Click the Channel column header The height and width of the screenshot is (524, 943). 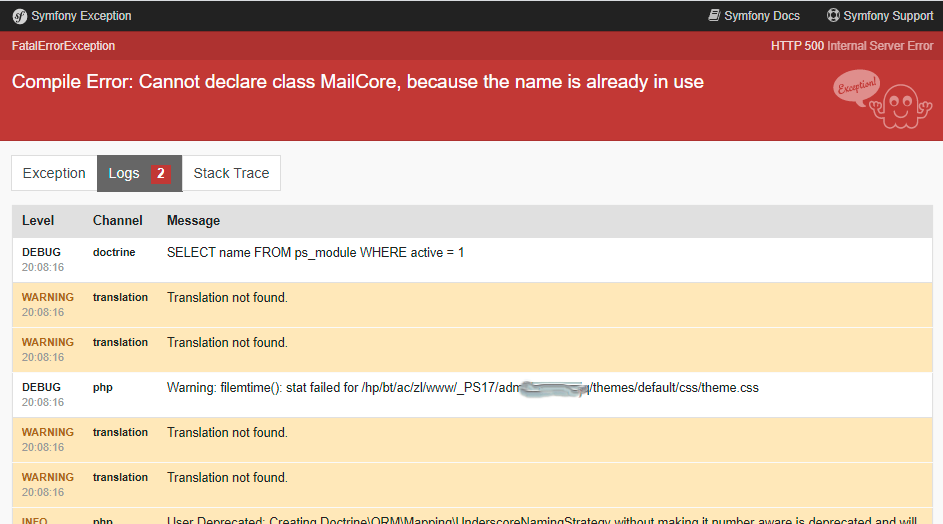[117, 221]
